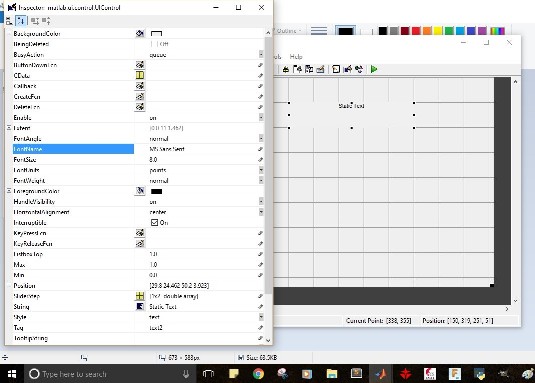The height and width of the screenshot is (383, 535).
Task: Open CreateFcn callback editor icon
Action: tap(140, 97)
